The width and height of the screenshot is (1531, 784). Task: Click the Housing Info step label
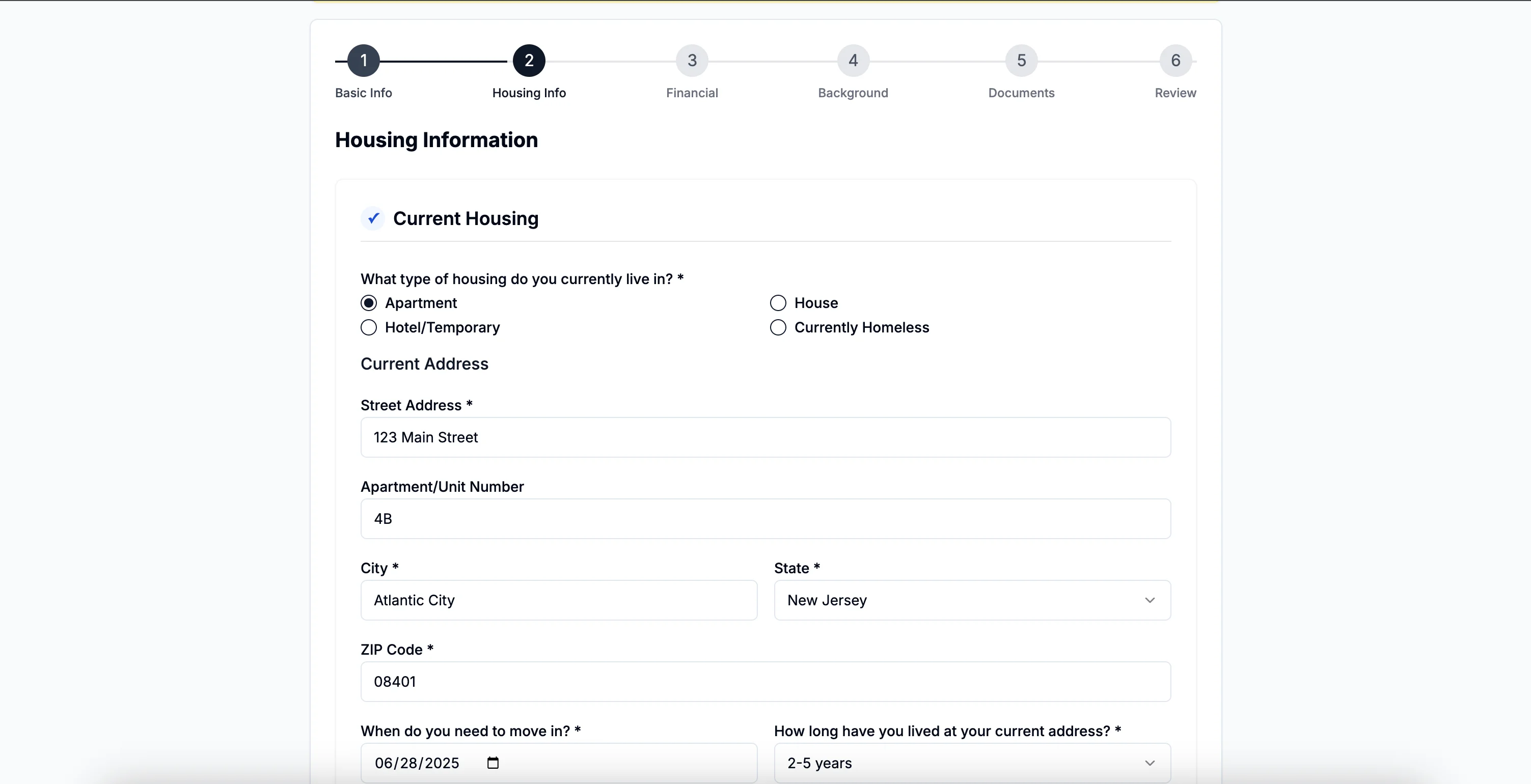click(x=529, y=93)
